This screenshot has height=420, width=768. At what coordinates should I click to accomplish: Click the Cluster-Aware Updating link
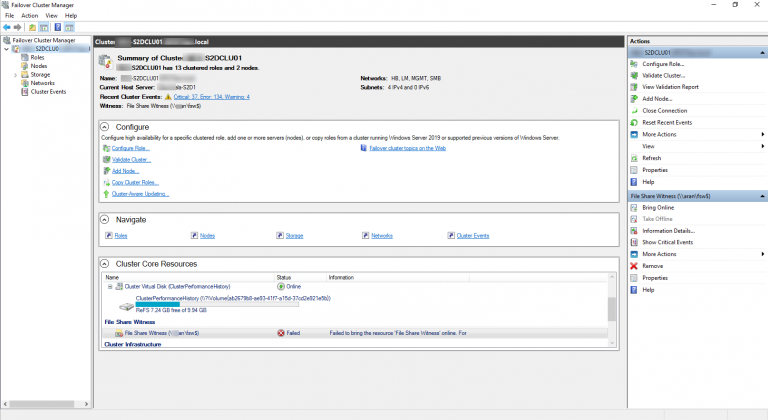pos(140,194)
